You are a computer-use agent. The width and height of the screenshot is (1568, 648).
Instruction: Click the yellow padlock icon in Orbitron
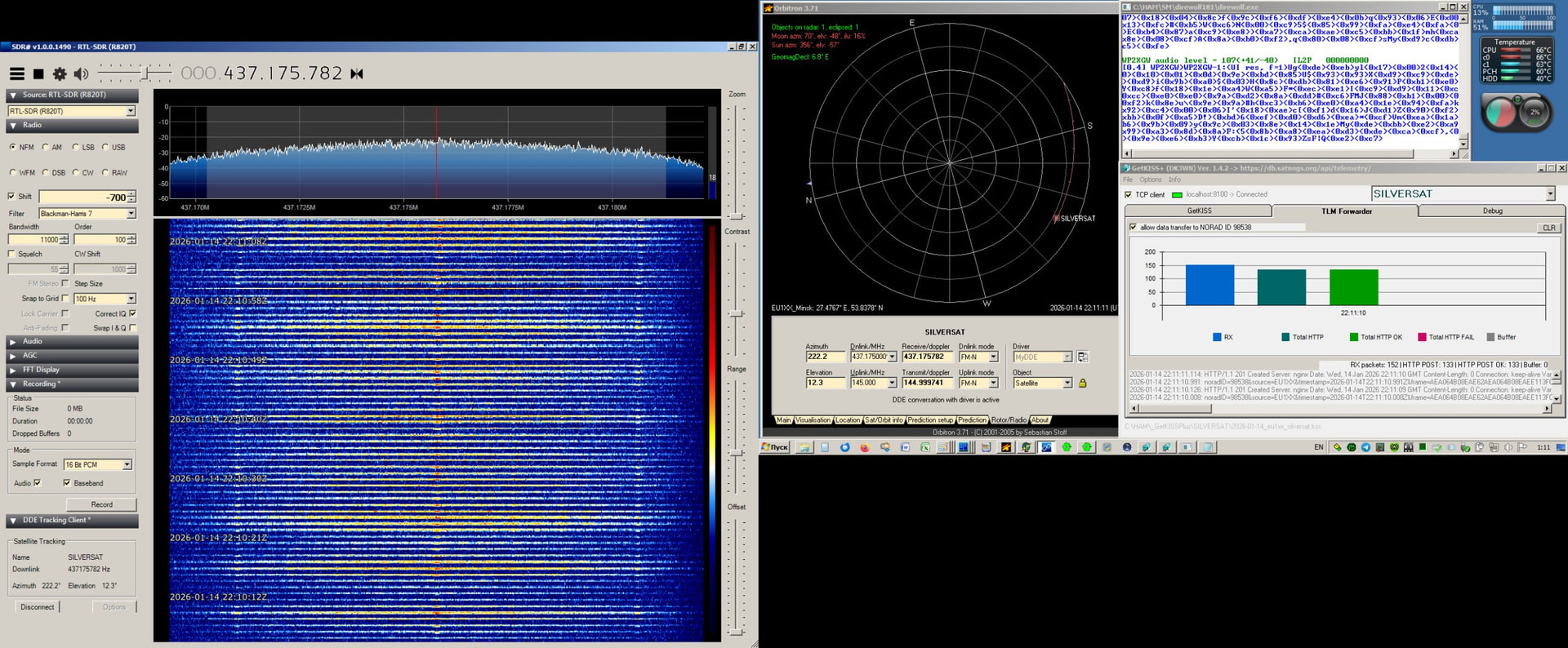[1083, 383]
